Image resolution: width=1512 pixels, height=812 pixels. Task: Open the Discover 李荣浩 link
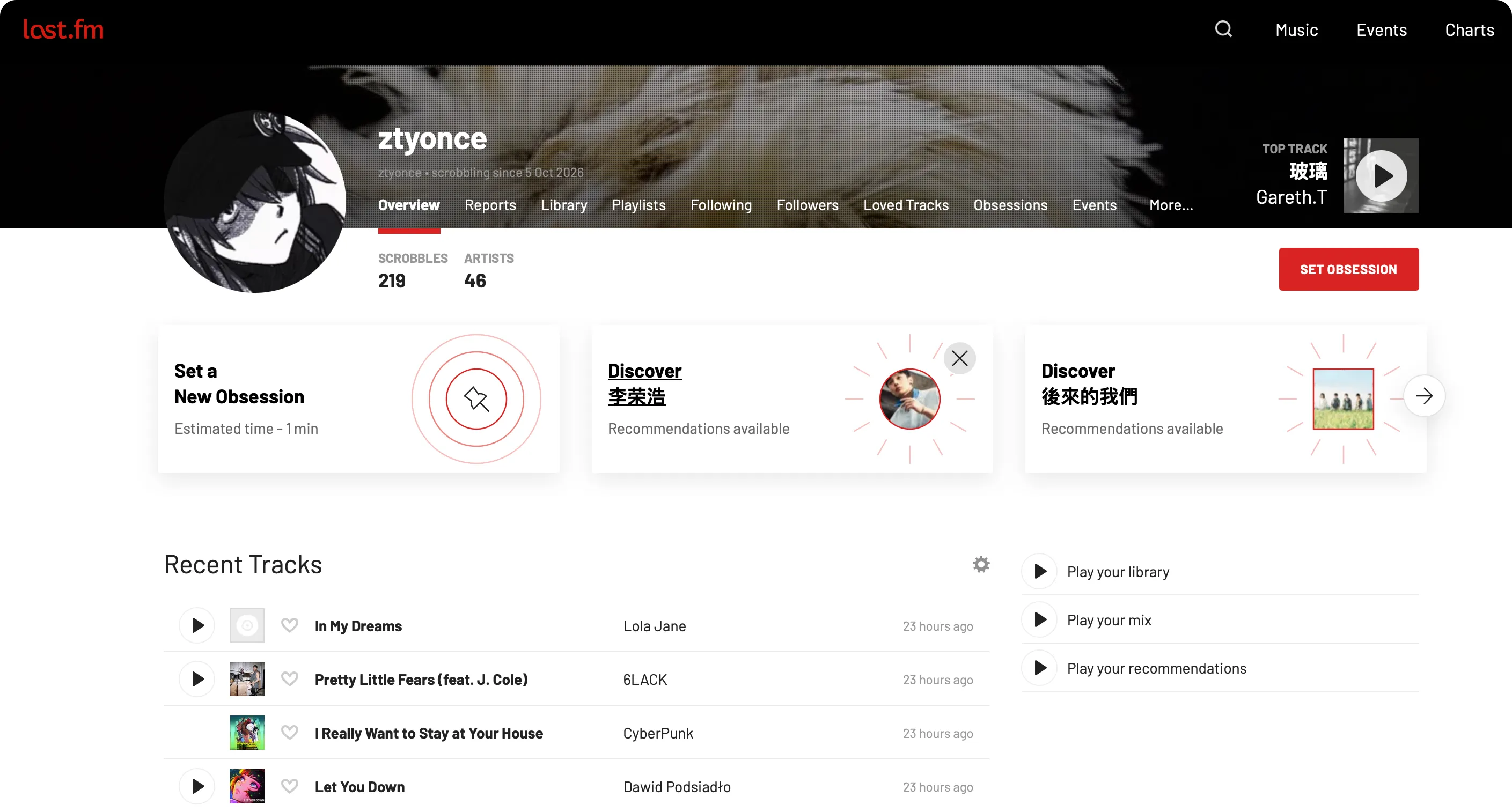click(x=644, y=383)
